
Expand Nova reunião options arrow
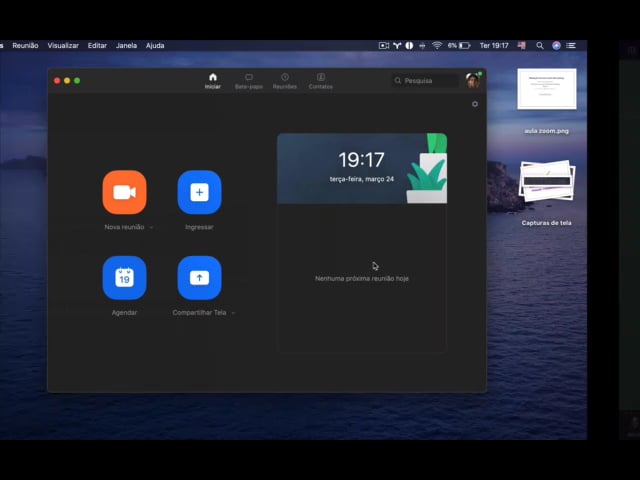151,227
